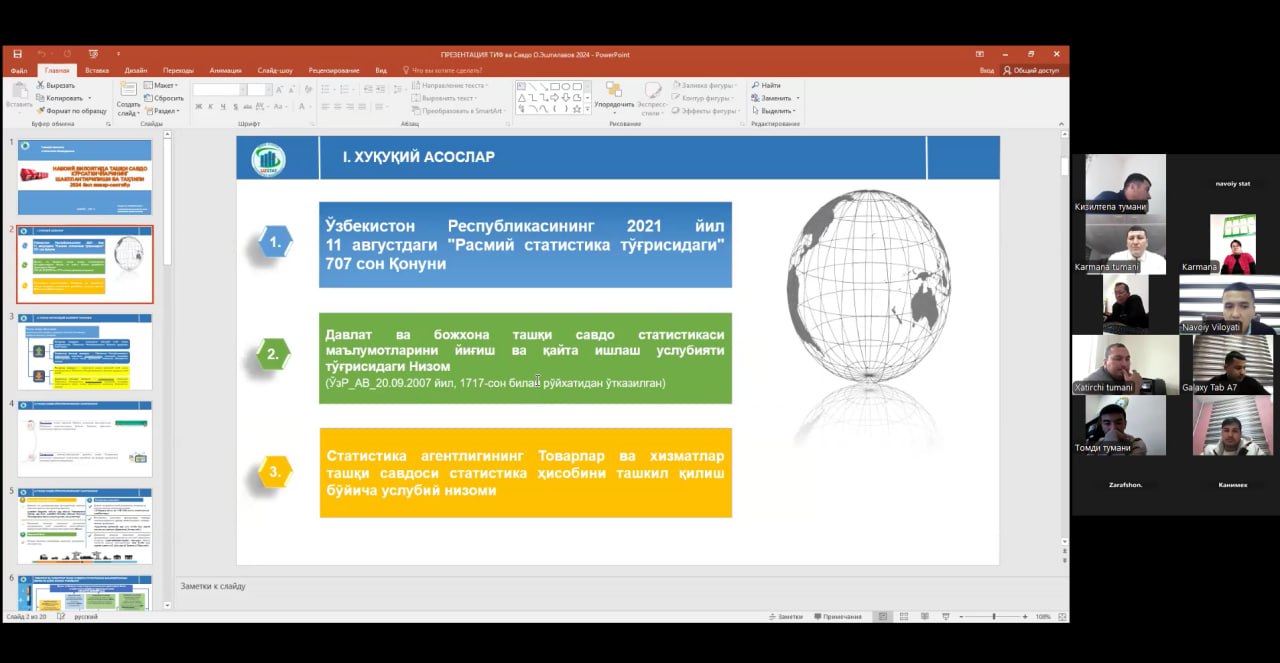This screenshot has width=1280, height=663.
Task: Adjust the zoom slider in status bar
Action: [x=993, y=617]
